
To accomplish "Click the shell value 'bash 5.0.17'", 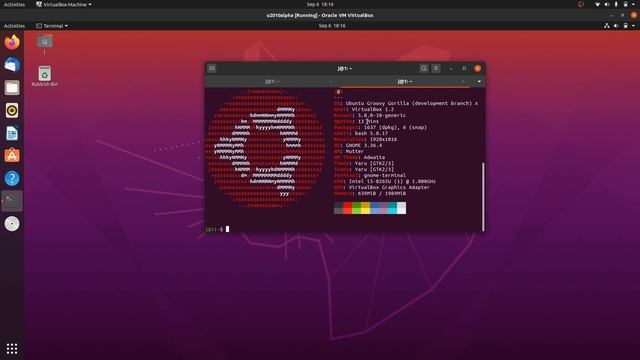I will [x=371, y=133].
